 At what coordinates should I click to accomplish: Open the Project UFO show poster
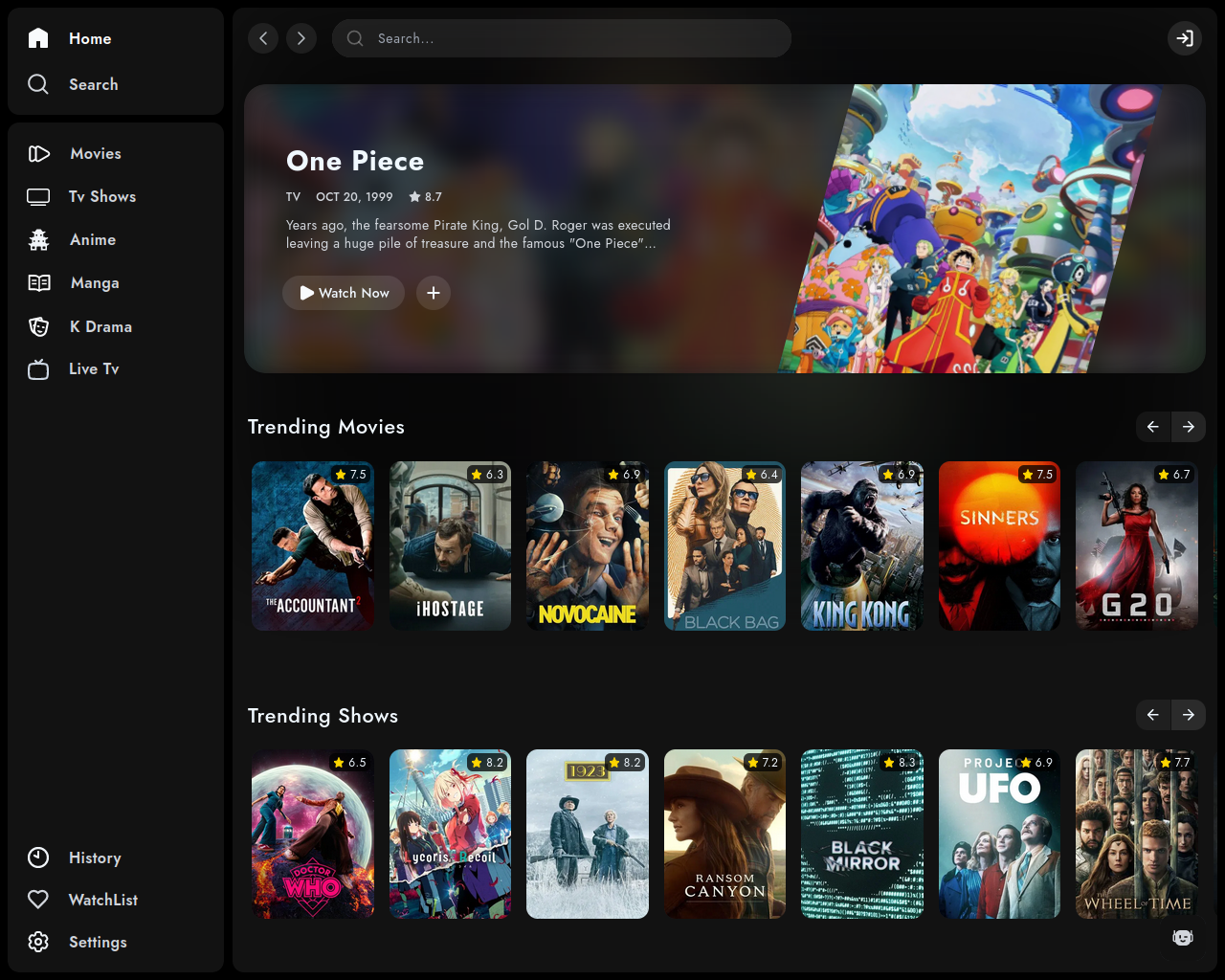click(x=999, y=834)
